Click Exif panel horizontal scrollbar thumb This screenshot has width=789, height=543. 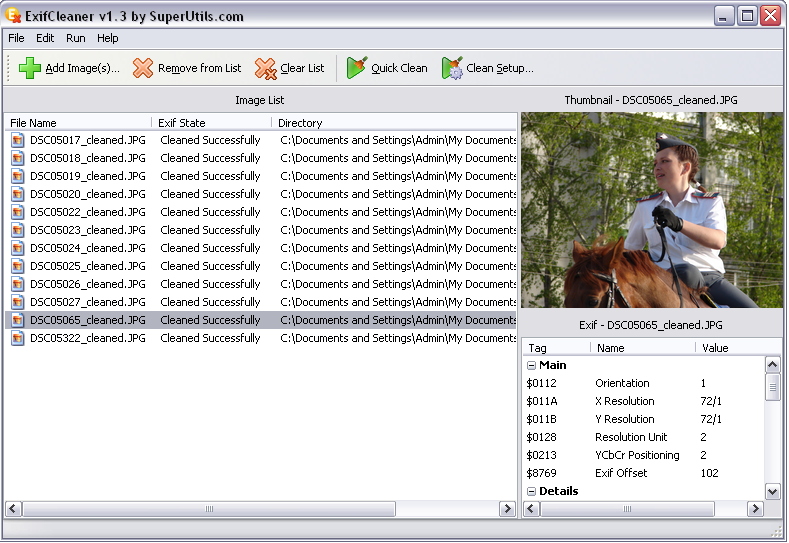(627, 509)
